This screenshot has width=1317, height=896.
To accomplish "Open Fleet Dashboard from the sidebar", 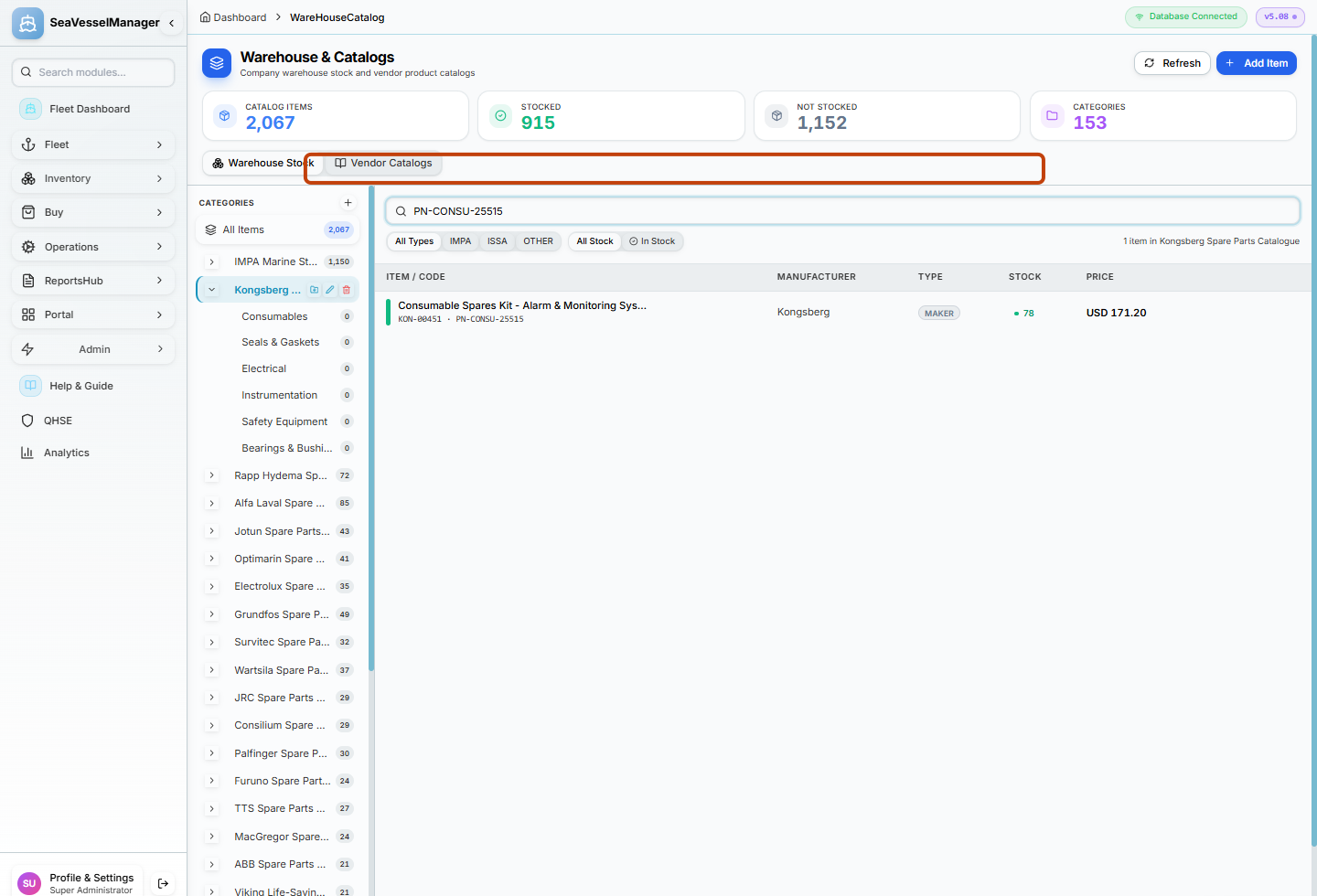I will click(93, 109).
